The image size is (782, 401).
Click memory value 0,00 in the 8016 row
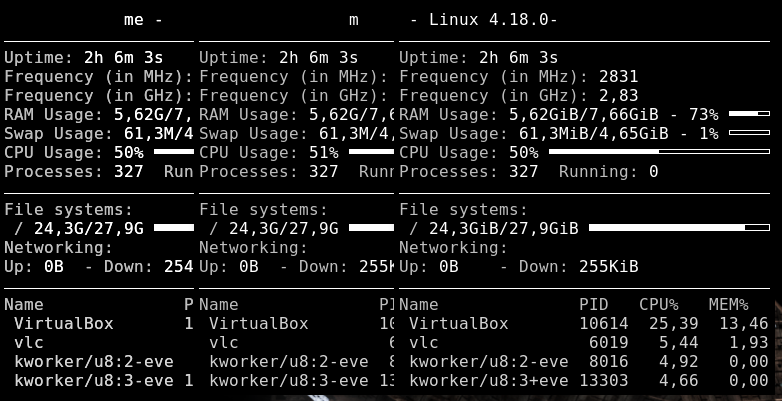(749, 361)
